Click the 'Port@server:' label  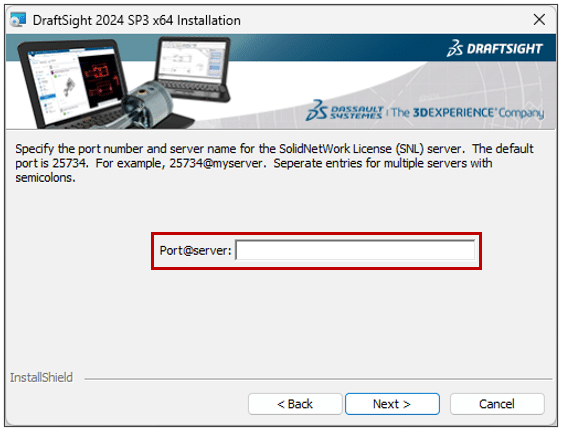(195, 250)
